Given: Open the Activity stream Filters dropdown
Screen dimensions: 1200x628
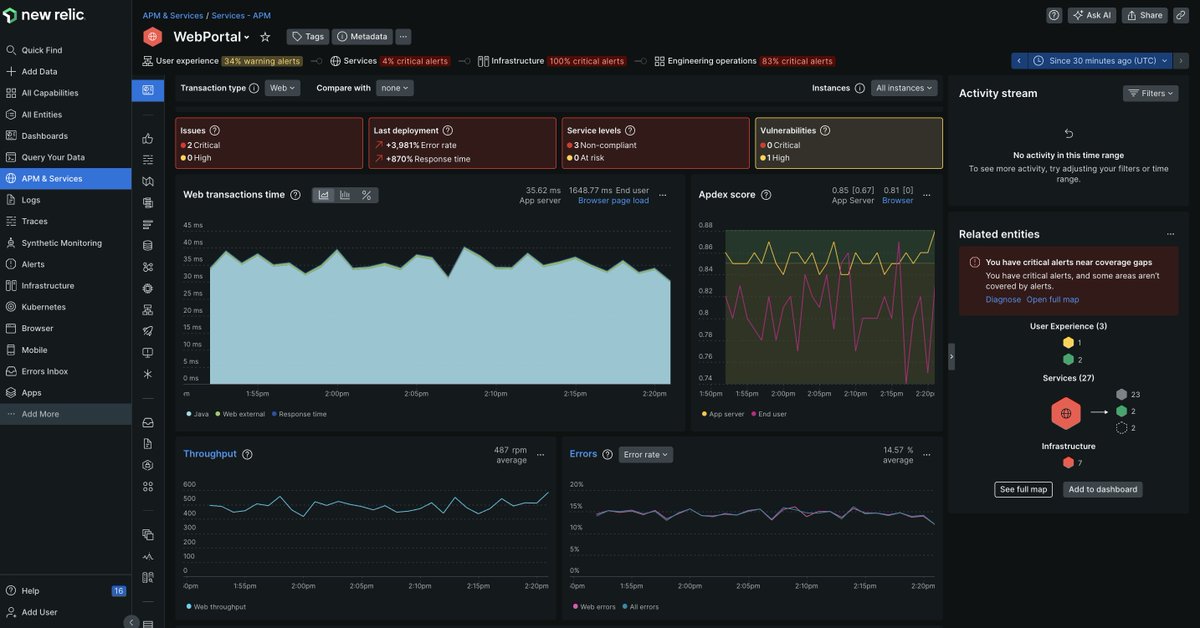Looking at the screenshot, I should point(1150,93).
